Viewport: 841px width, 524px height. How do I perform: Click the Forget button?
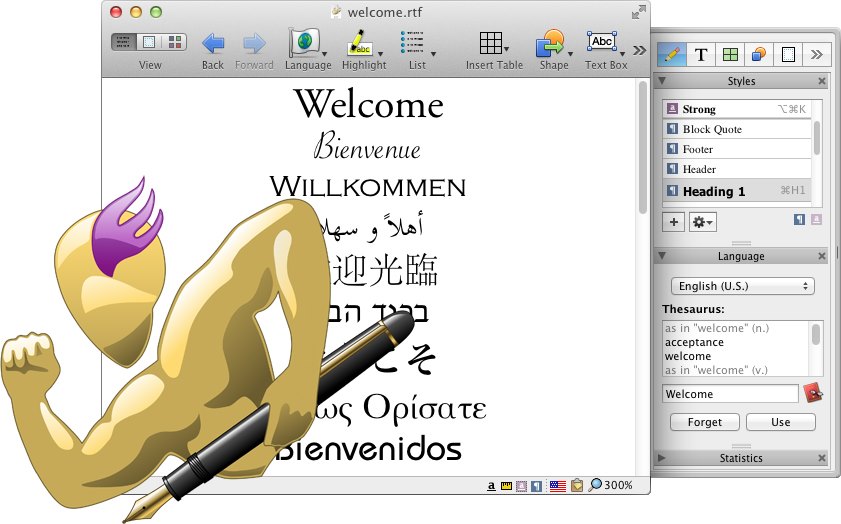click(x=704, y=422)
